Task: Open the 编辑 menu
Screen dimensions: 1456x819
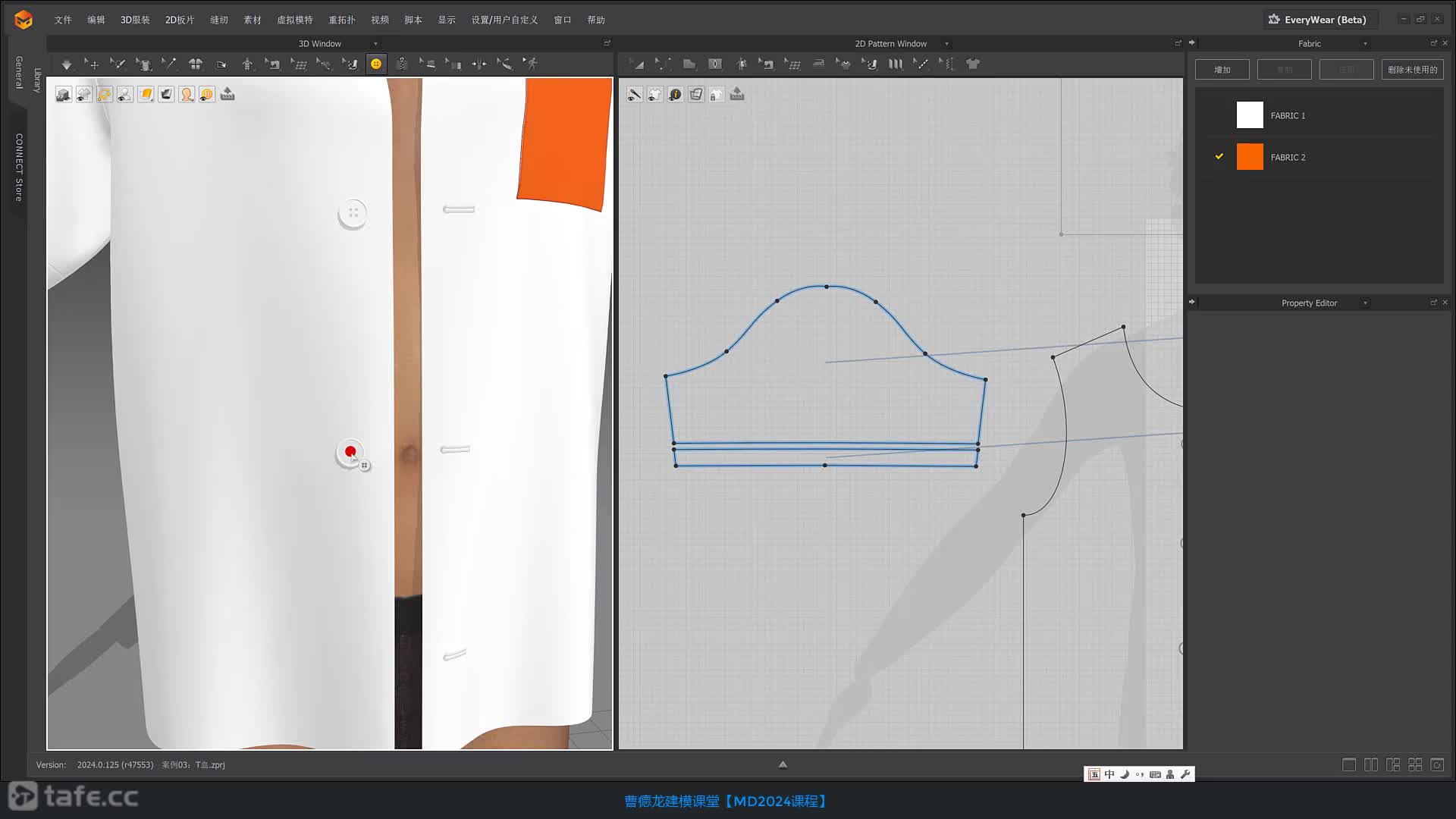Action: point(96,20)
